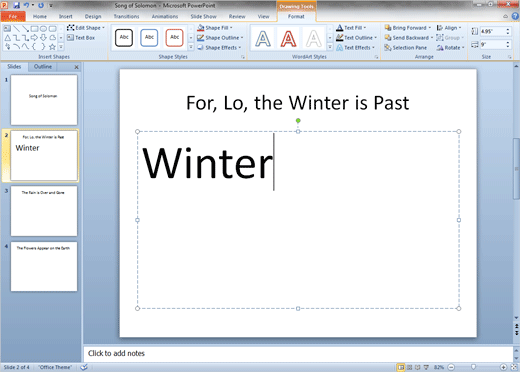The image size is (520, 372).
Task: Select the Cloud shape in gallery
Action: tap(52, 38)
